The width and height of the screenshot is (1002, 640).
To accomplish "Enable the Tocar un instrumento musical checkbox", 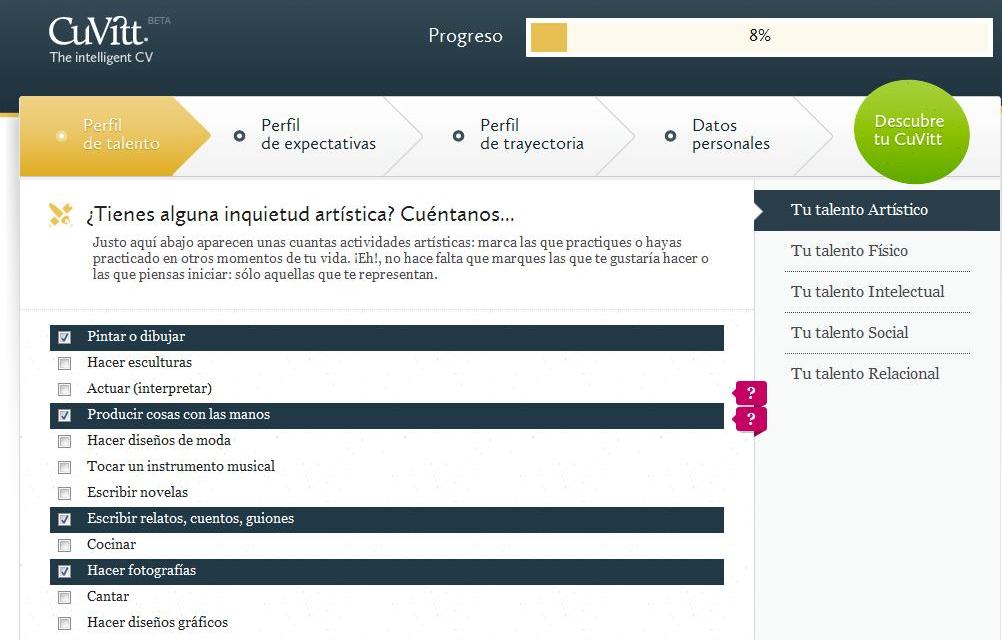I will 65,467.
